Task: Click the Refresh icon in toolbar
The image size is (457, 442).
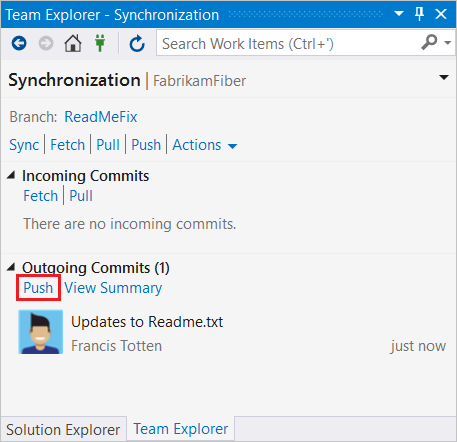Action: [x=137, y=44]
